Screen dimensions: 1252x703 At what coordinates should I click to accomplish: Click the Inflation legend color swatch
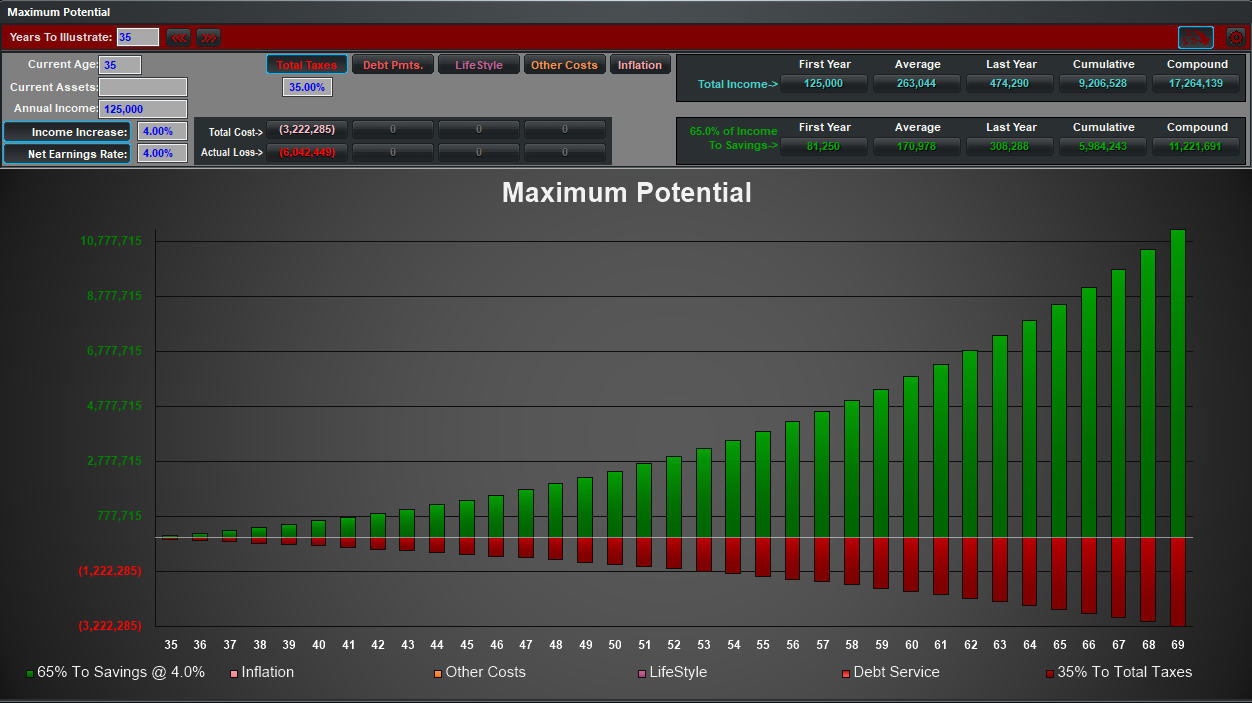click(x=234, y=674)
